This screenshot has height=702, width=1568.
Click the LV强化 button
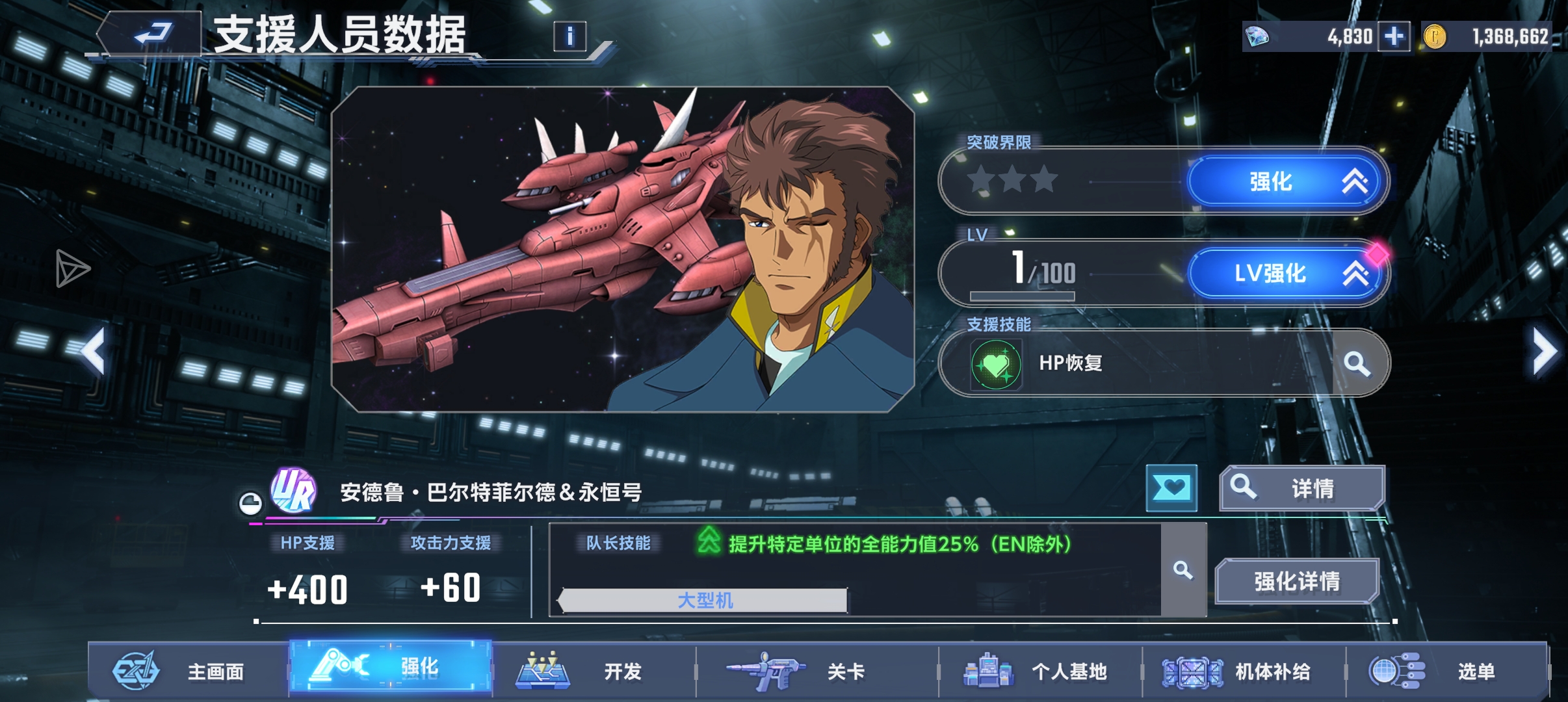click(x=1287, y=274)
